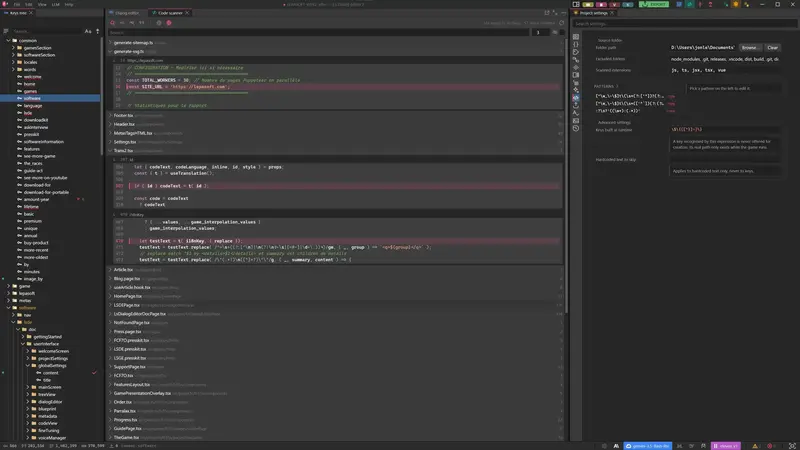Click the Clear button for folder path
The width and height of the screenshot is (800, 450).
[x=772, y=47]
